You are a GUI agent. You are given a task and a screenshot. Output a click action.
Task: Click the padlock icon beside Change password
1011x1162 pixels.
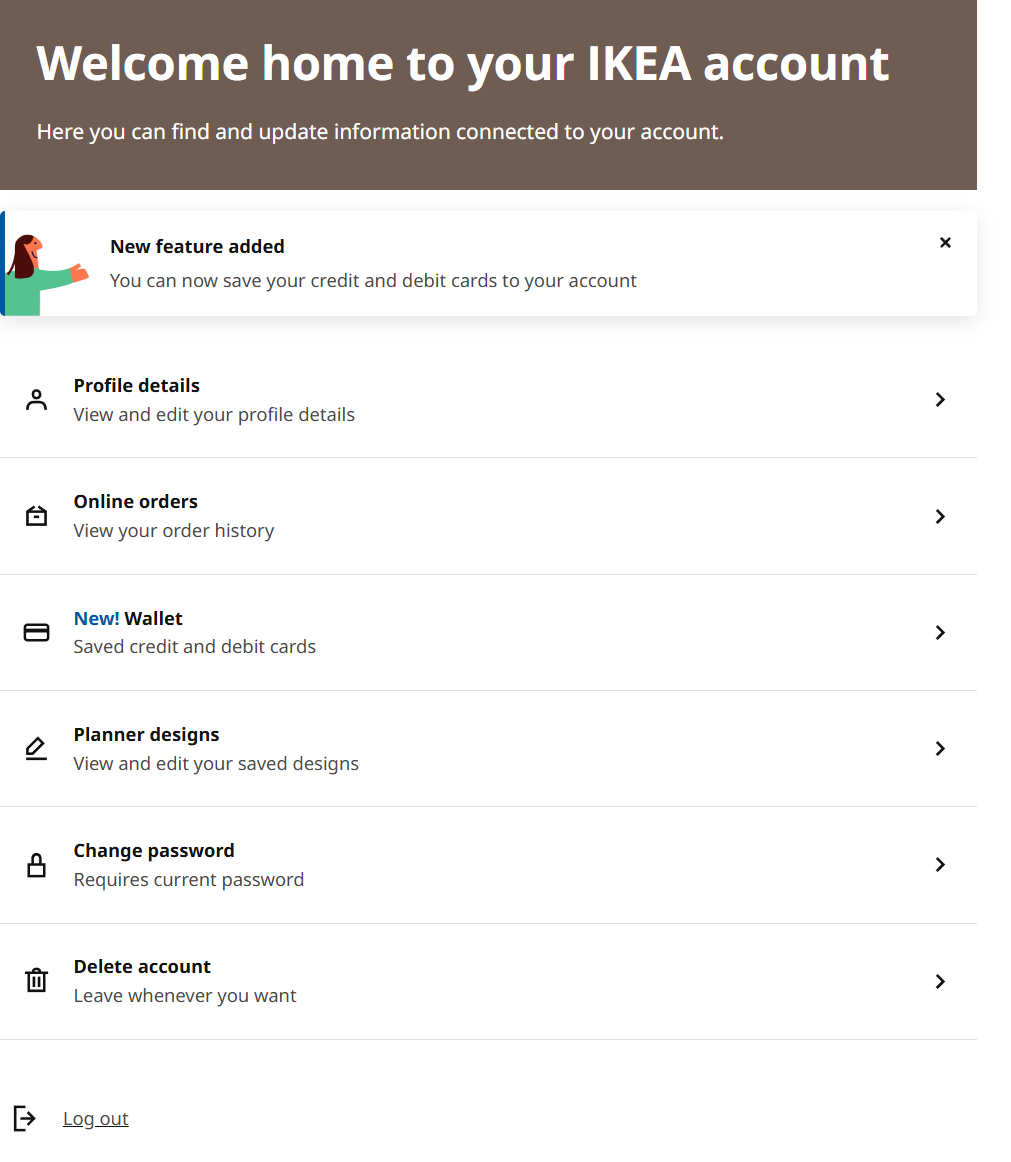click(x=36, y=865)
